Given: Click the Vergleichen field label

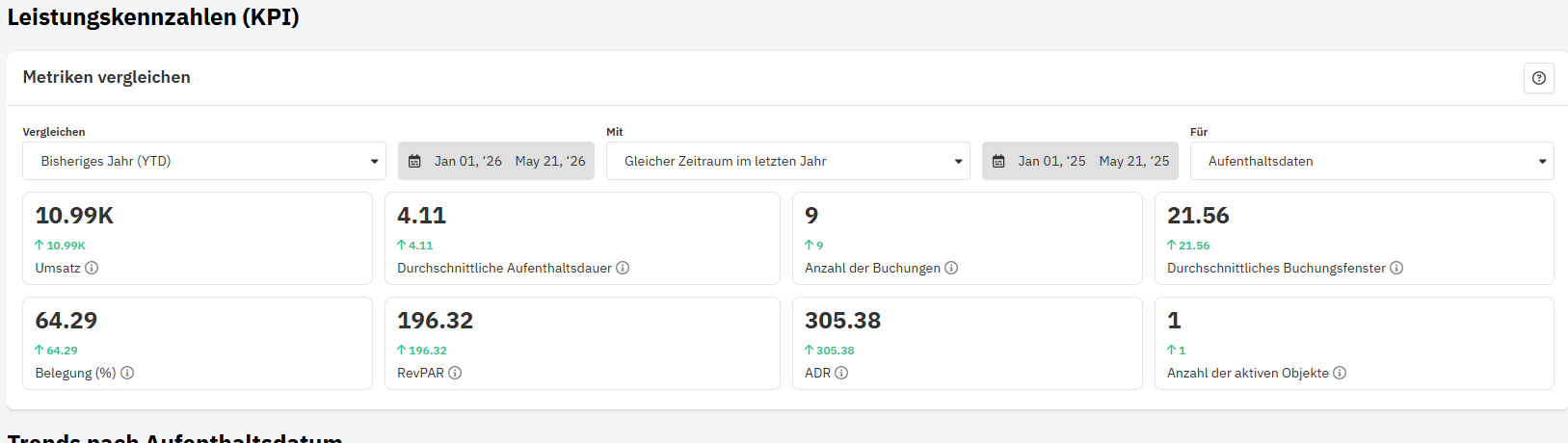Looking at the screenshot, I should click(x=54, y=132).
